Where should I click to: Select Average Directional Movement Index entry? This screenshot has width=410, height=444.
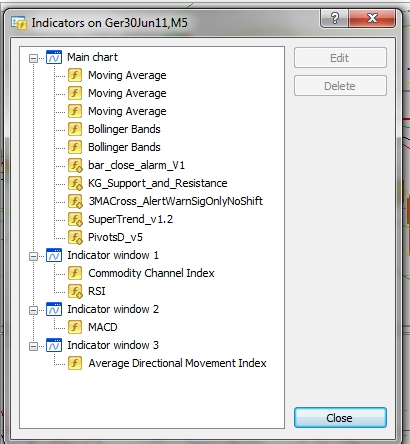pos(177,363)
